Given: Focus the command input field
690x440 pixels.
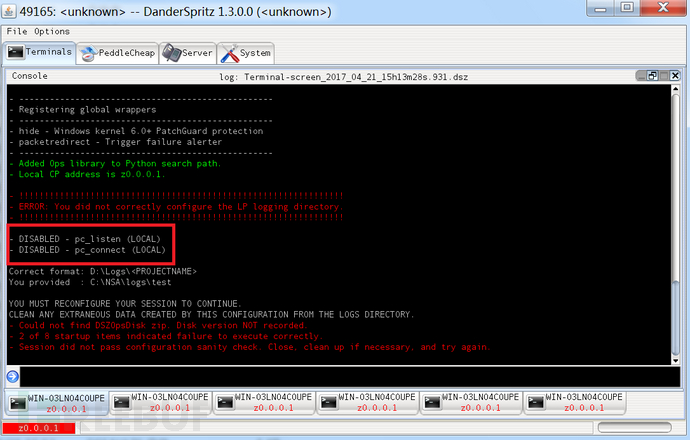Looking at the screenshot, I should [350, 377].
